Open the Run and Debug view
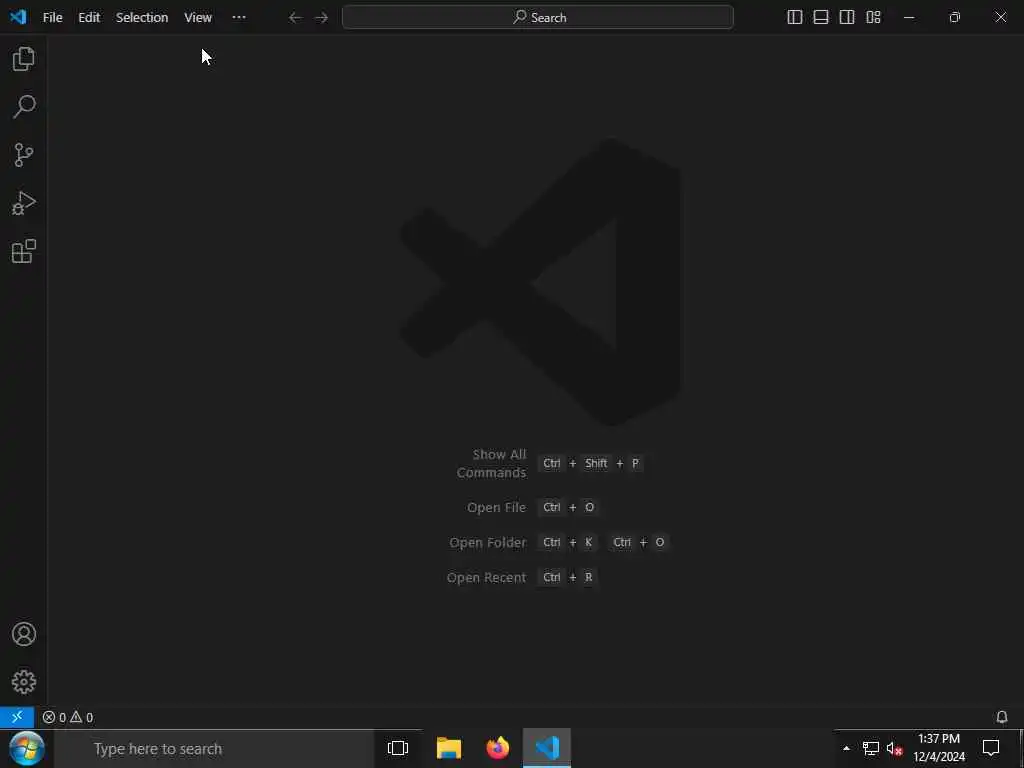This screenshot has width=1024, height=768. click(x=24, y=203)
